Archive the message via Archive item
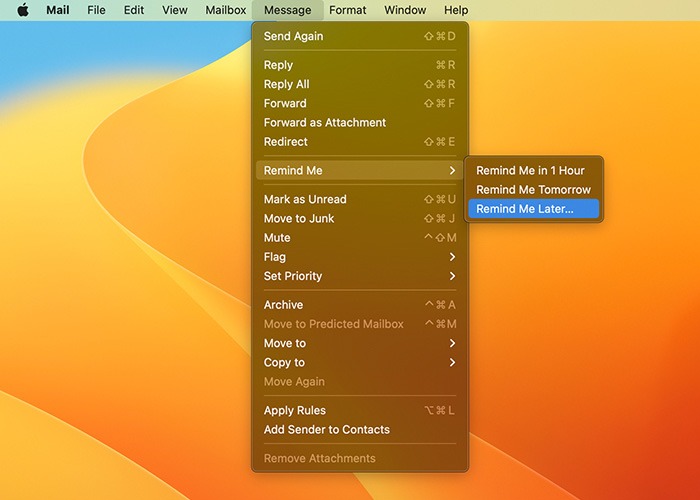700x500 pixels. point(360,305)
